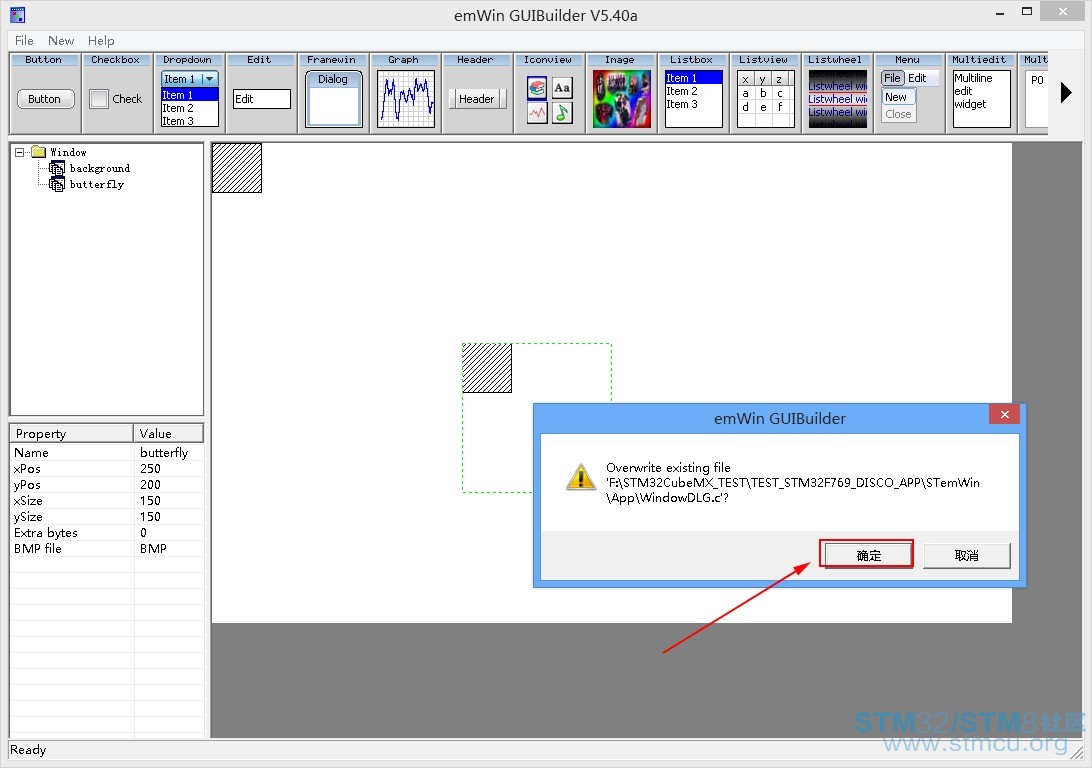This screenshot has width=1092, height=768.
Task: Pick the Dropdown widget from the palette
Action: [x=189, y=93]
